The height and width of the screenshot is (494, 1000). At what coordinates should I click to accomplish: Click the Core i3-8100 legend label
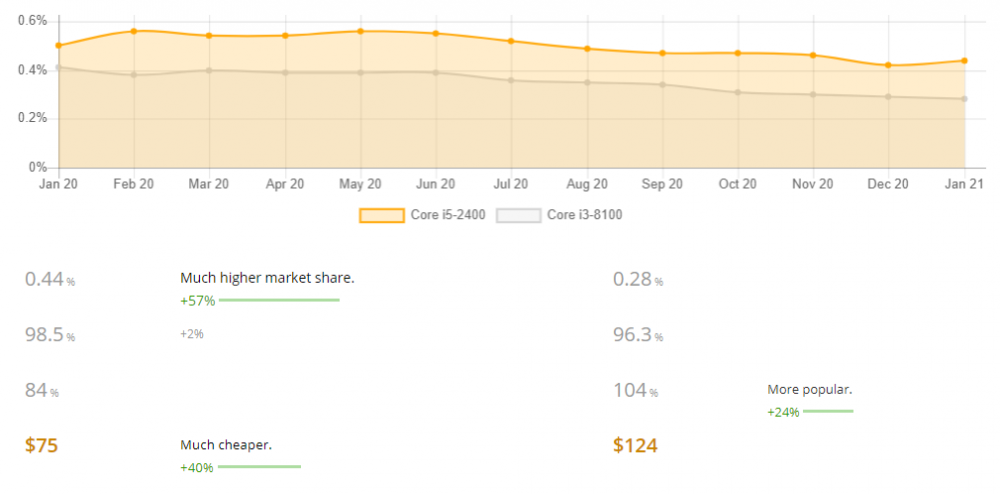[x=585, y=215]
